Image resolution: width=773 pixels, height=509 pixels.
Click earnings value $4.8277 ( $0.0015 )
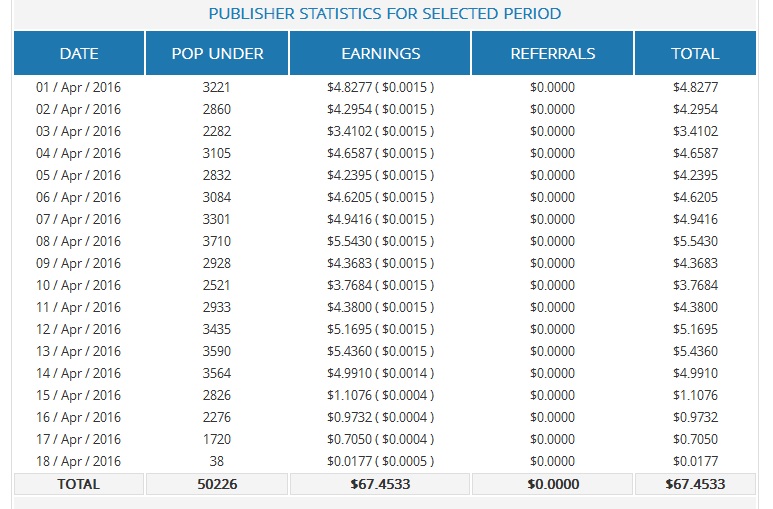pyautogui.click(x=380, y=87)
